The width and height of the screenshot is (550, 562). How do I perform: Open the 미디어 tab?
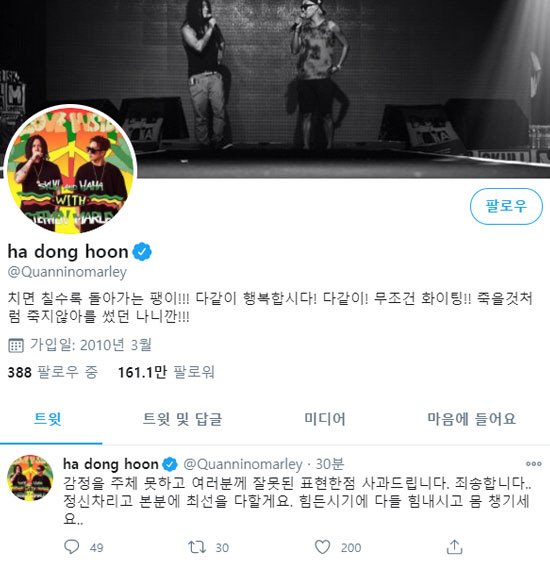325,419
